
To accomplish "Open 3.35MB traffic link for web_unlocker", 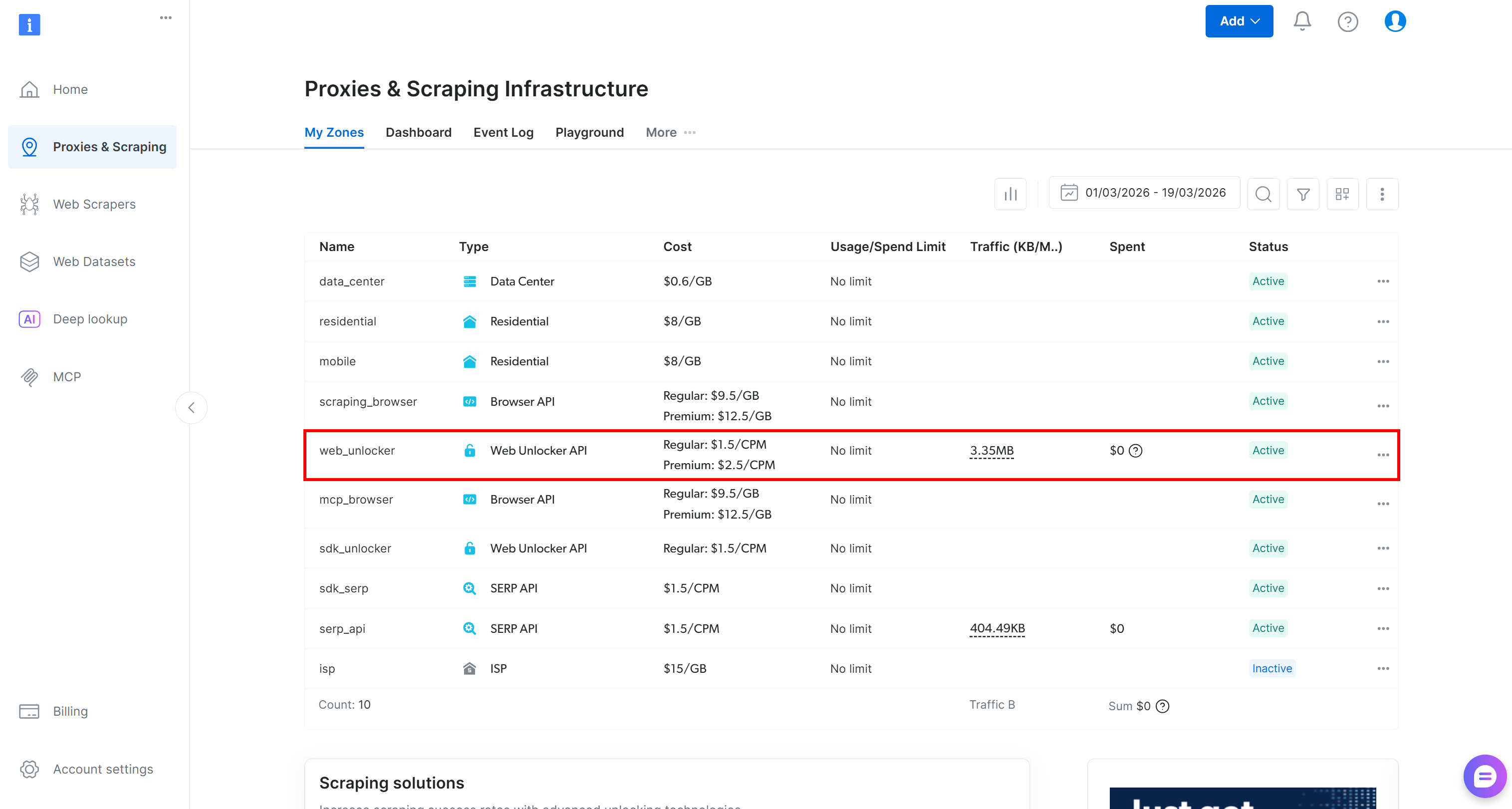I will coord(992,450).
